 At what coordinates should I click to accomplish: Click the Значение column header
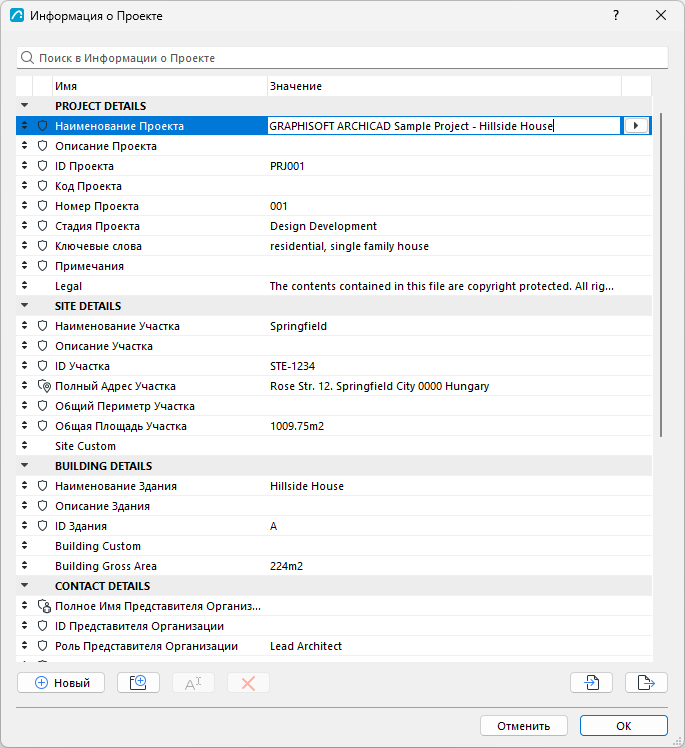[444, 86]
